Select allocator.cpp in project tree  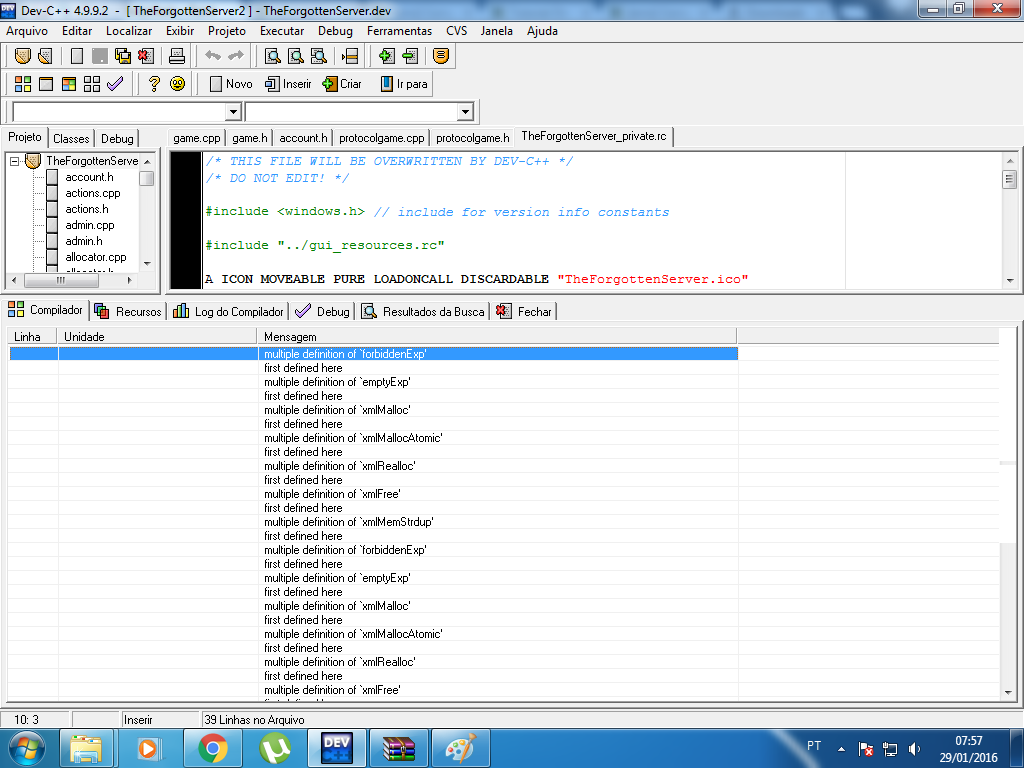[95, 257]
